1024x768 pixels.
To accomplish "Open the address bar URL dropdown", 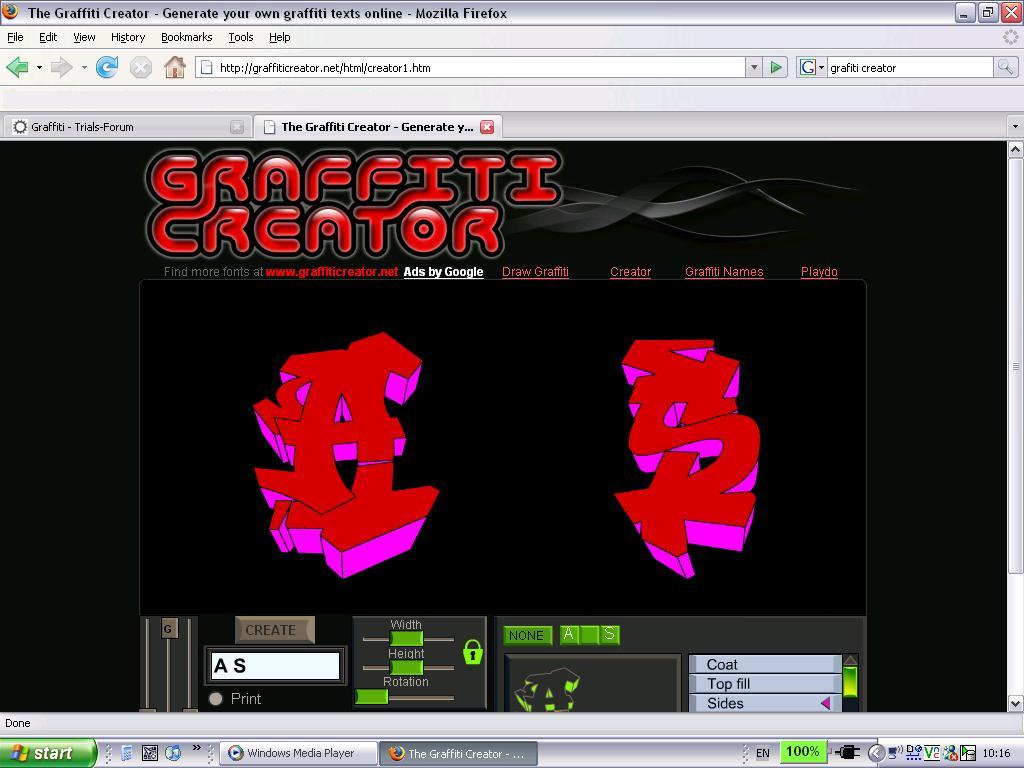I will point(754,67).
